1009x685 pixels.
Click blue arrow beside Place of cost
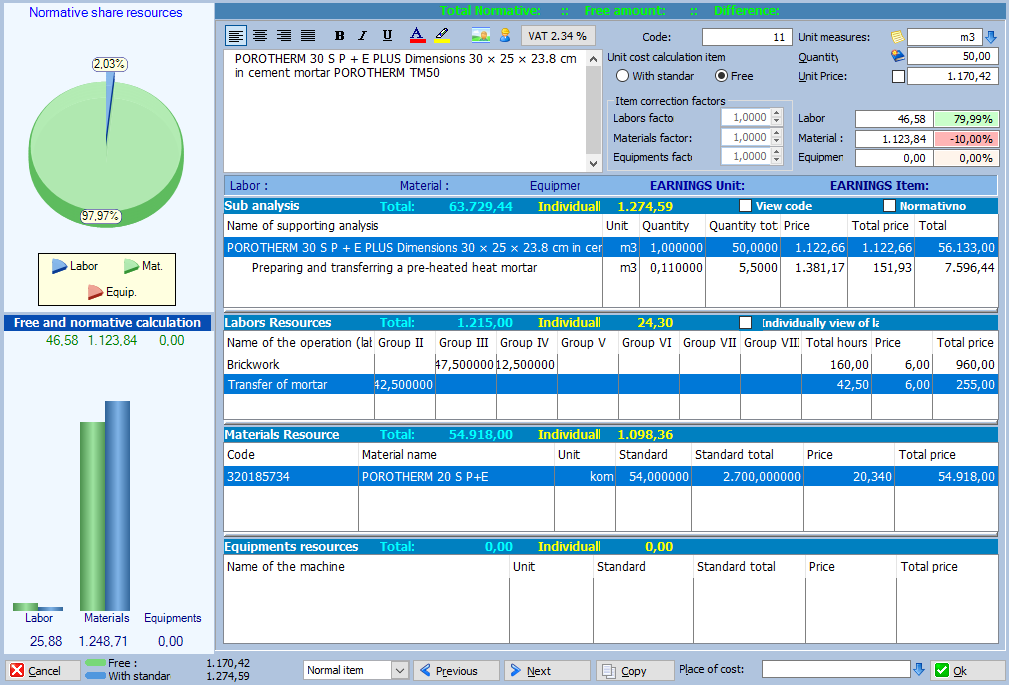pos(919,670)
